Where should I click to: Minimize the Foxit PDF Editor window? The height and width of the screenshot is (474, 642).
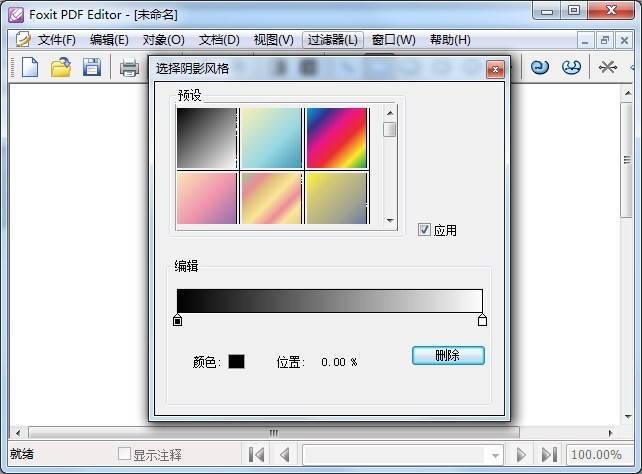547,11
